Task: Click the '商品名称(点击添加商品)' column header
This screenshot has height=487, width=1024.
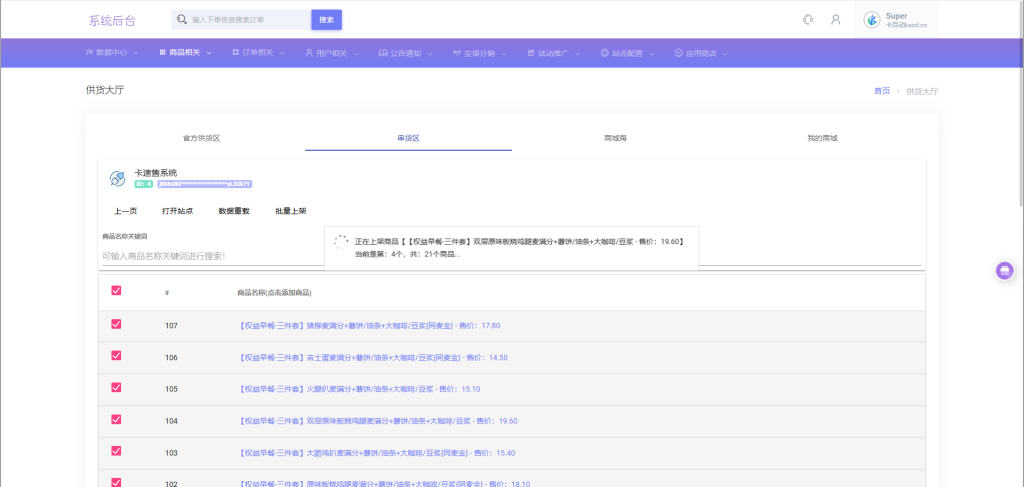Action: point(274,292)
